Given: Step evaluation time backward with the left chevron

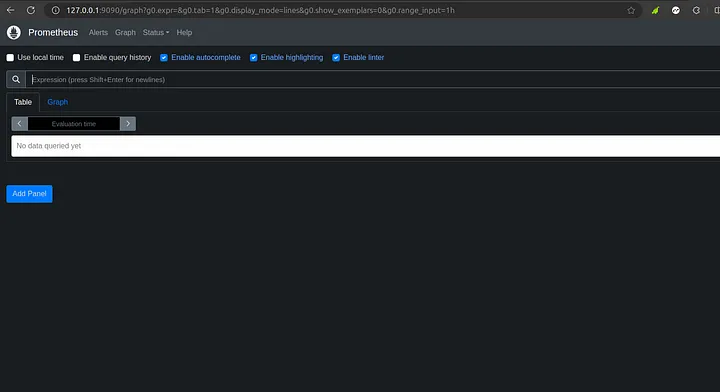Looking at the screenshot, I should (19, 123).
